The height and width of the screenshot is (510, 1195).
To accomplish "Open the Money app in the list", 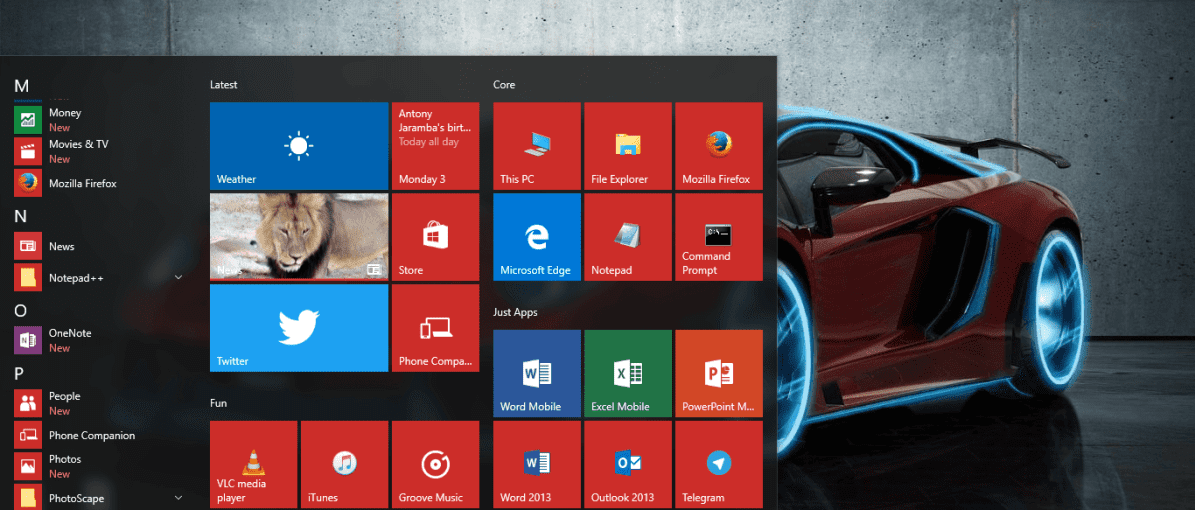I will point(99,120).
